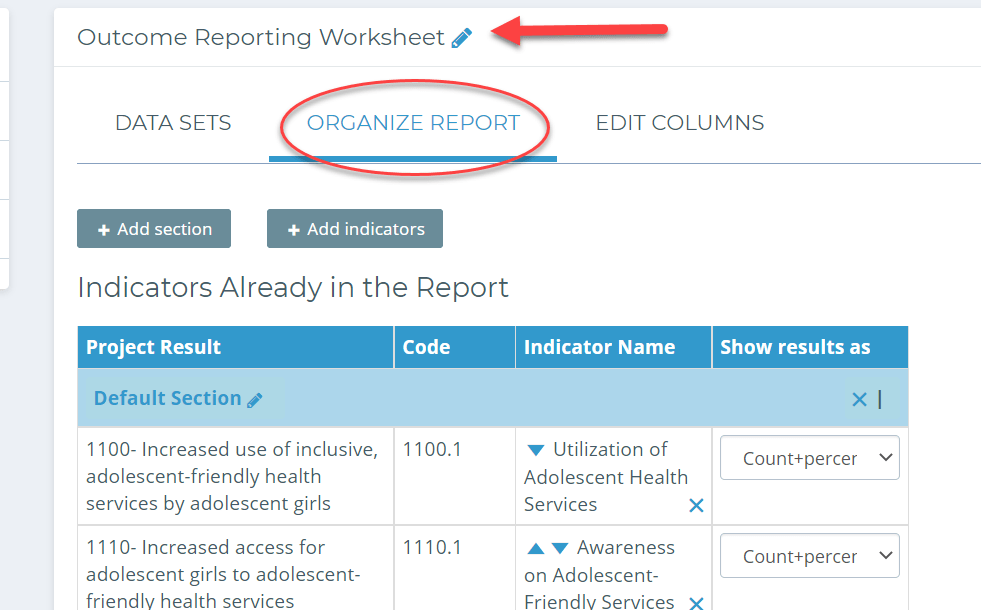Rename Default Section with pencil icon
This screenshot has width=981, height=610.
[x=255, y=400]
